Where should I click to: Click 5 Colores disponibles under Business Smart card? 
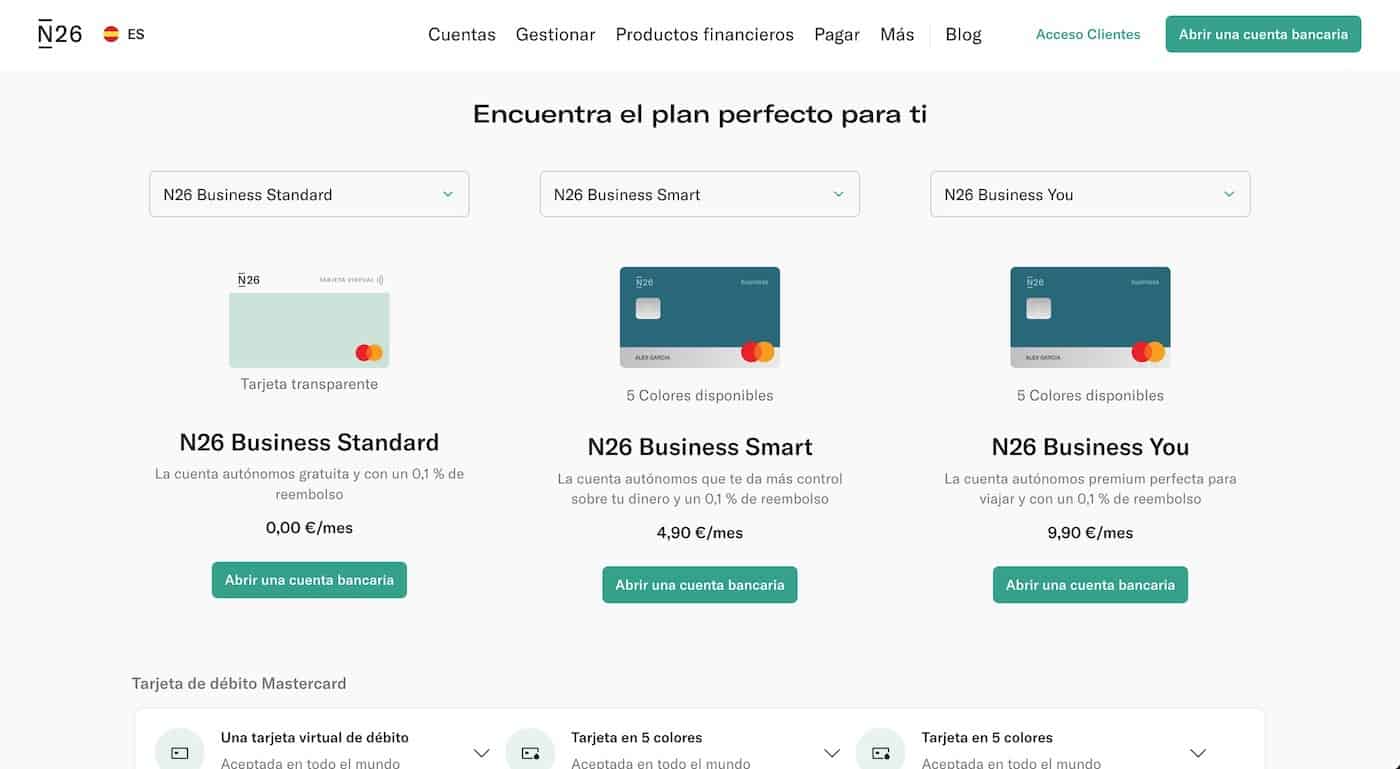pyautogui.click(x=700, y=395)
